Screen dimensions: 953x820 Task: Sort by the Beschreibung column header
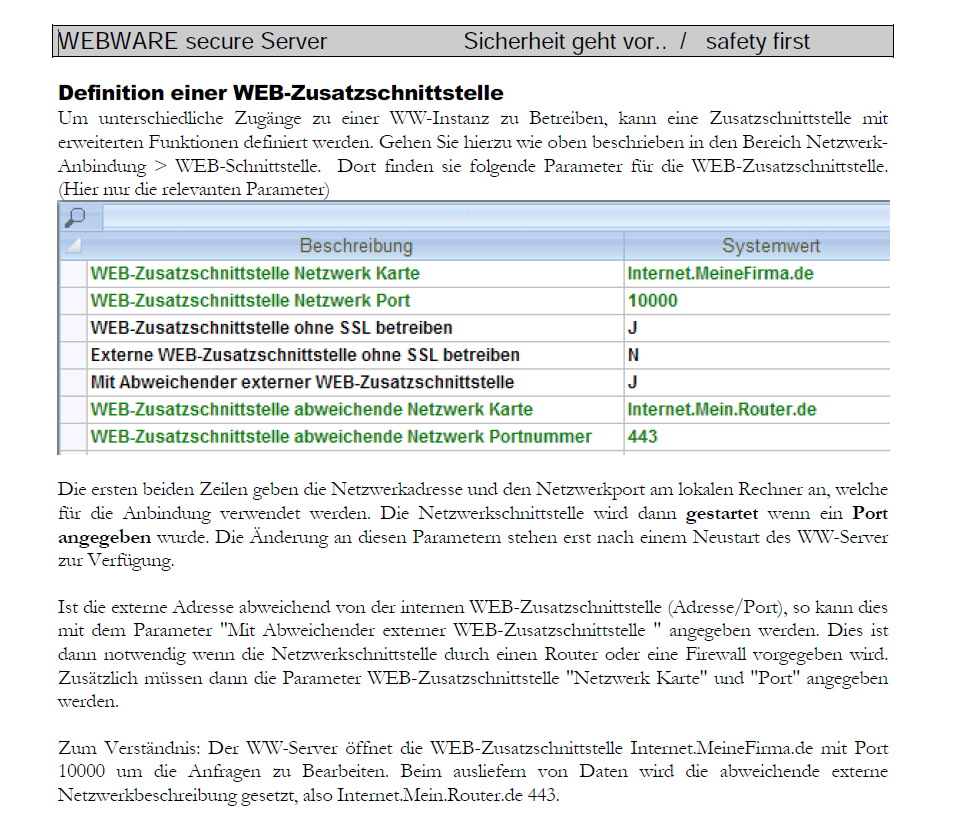(355, 245)
